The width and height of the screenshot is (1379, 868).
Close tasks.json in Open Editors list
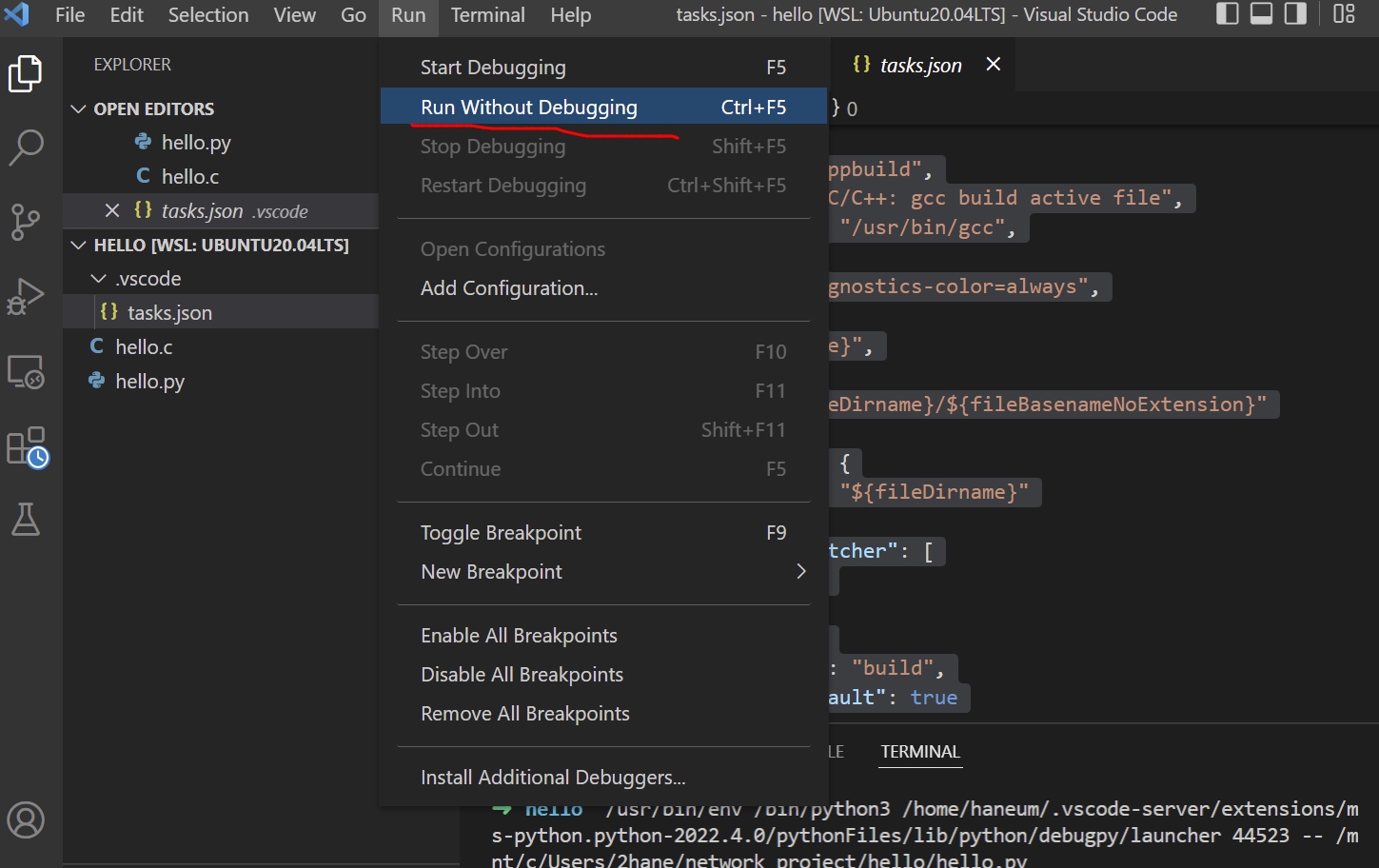[x=112, y=210]
